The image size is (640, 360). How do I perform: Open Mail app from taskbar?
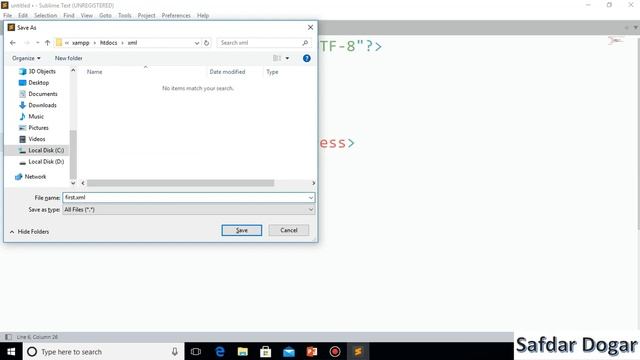click(x=289, y=351)
